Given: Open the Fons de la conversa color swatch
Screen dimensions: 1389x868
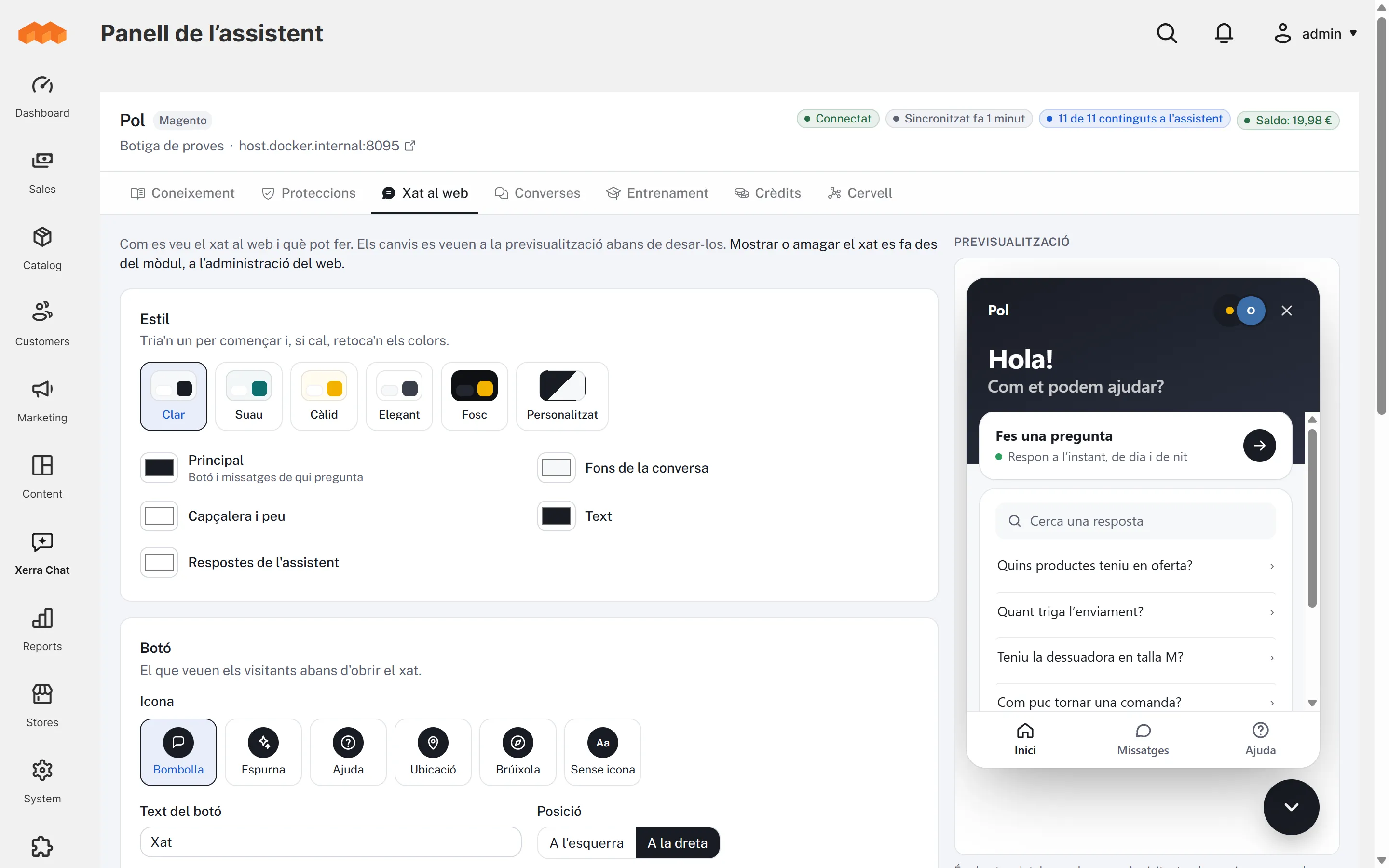Looking at the screenshot, I should (x=556, y=468).
